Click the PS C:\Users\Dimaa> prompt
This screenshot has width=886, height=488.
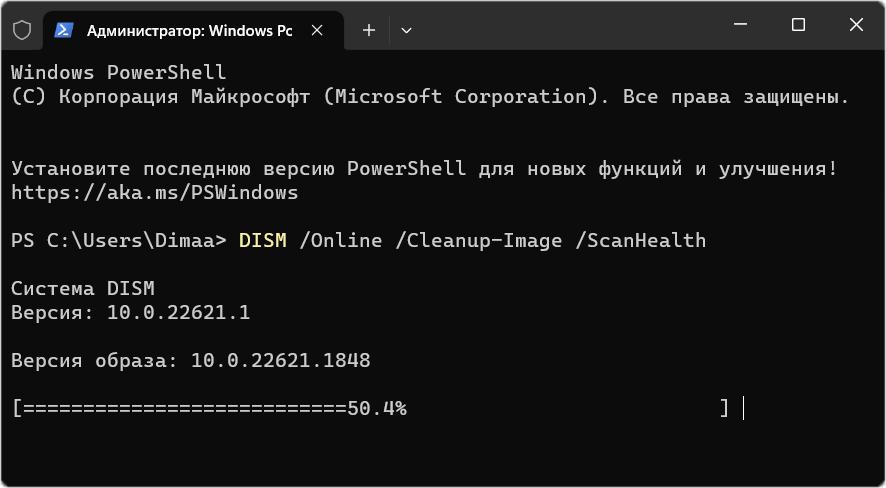120,240
